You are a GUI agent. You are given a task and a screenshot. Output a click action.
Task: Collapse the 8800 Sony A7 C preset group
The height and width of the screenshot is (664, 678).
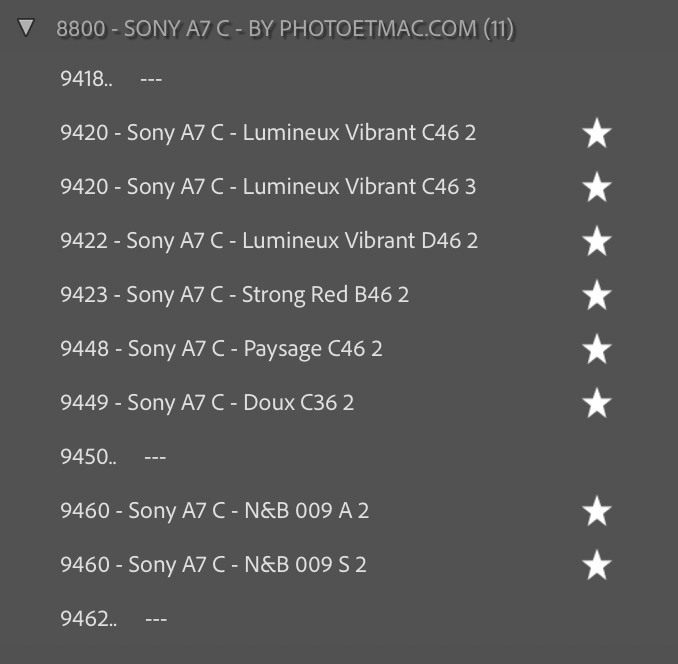pyautogui.click(x=27, y=28)
